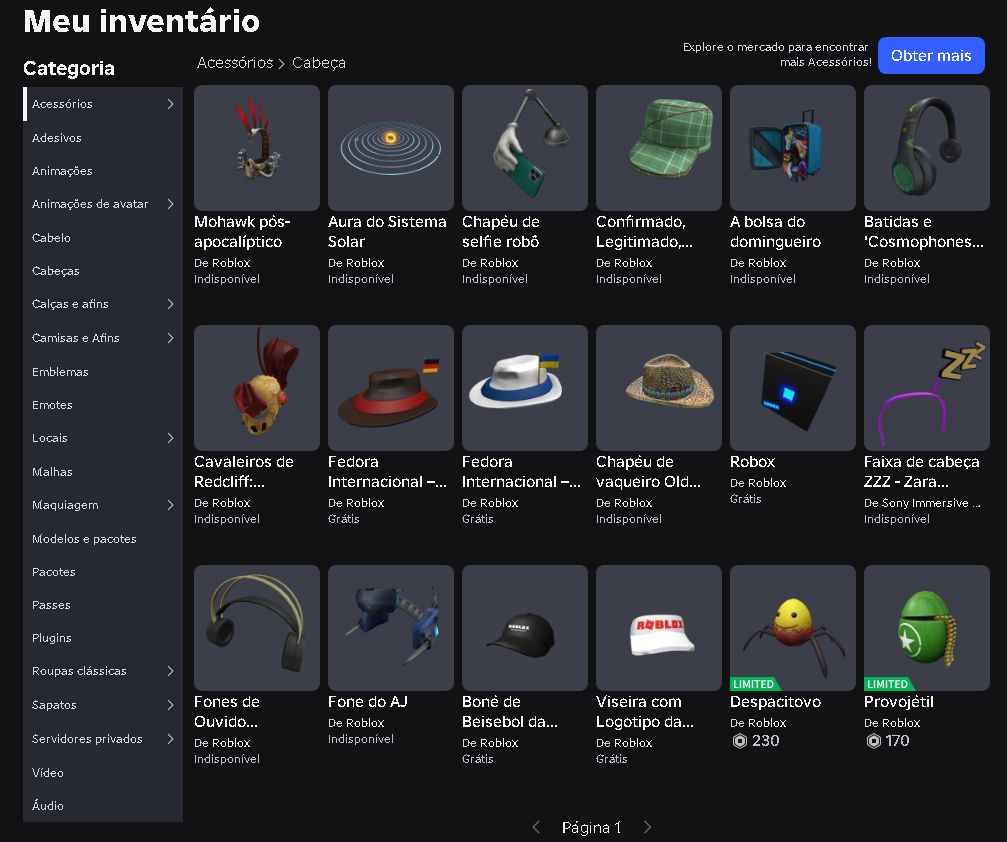Open the Cavaleiros de Redcliff helmet thumbnail
This screenshot has height=842, width=1007.
[x=257, y=388]
